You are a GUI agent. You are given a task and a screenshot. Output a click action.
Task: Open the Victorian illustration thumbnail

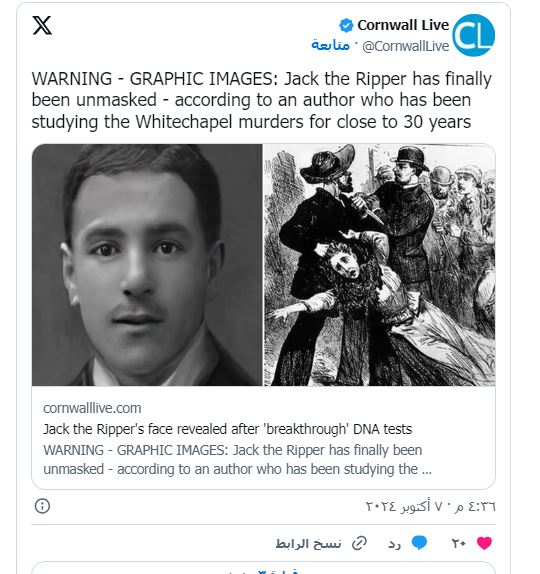[379, 265]
